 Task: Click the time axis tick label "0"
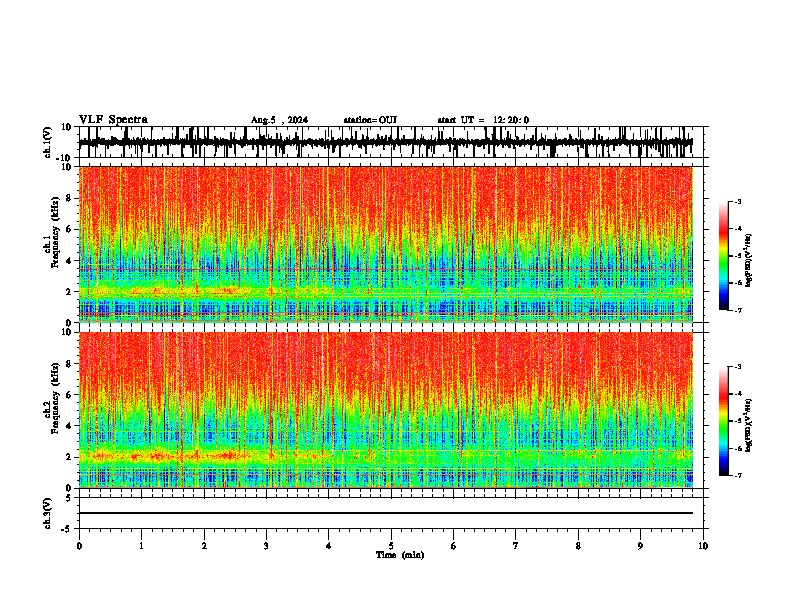[79, 546]
